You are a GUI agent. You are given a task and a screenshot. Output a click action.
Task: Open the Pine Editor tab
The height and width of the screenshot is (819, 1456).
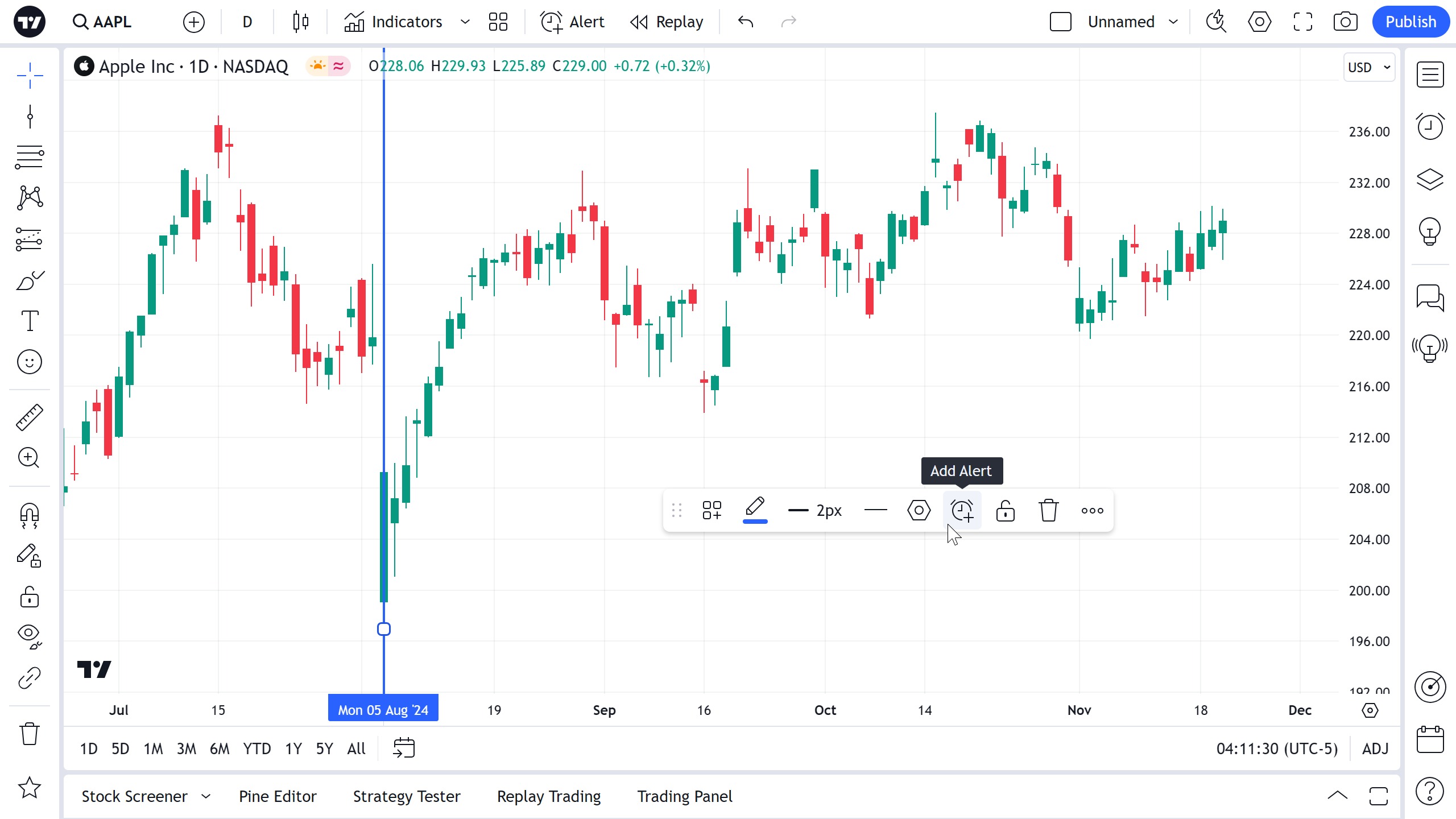point(278,796)
